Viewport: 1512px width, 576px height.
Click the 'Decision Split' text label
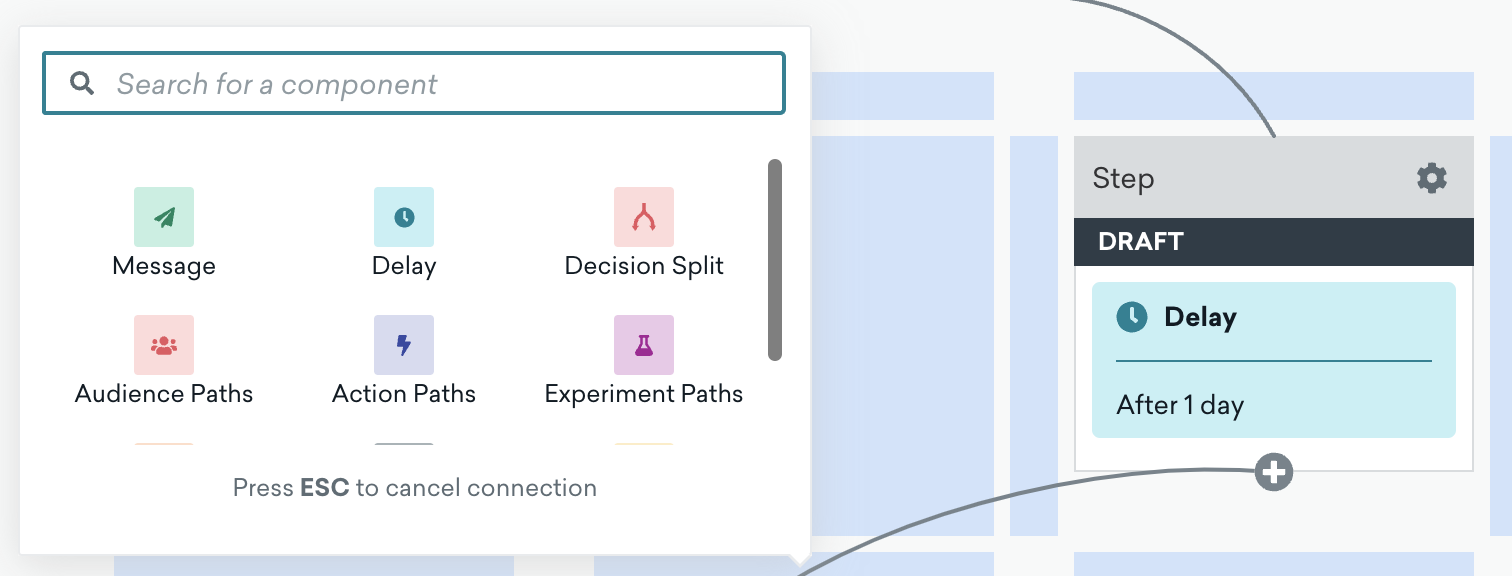644,266
